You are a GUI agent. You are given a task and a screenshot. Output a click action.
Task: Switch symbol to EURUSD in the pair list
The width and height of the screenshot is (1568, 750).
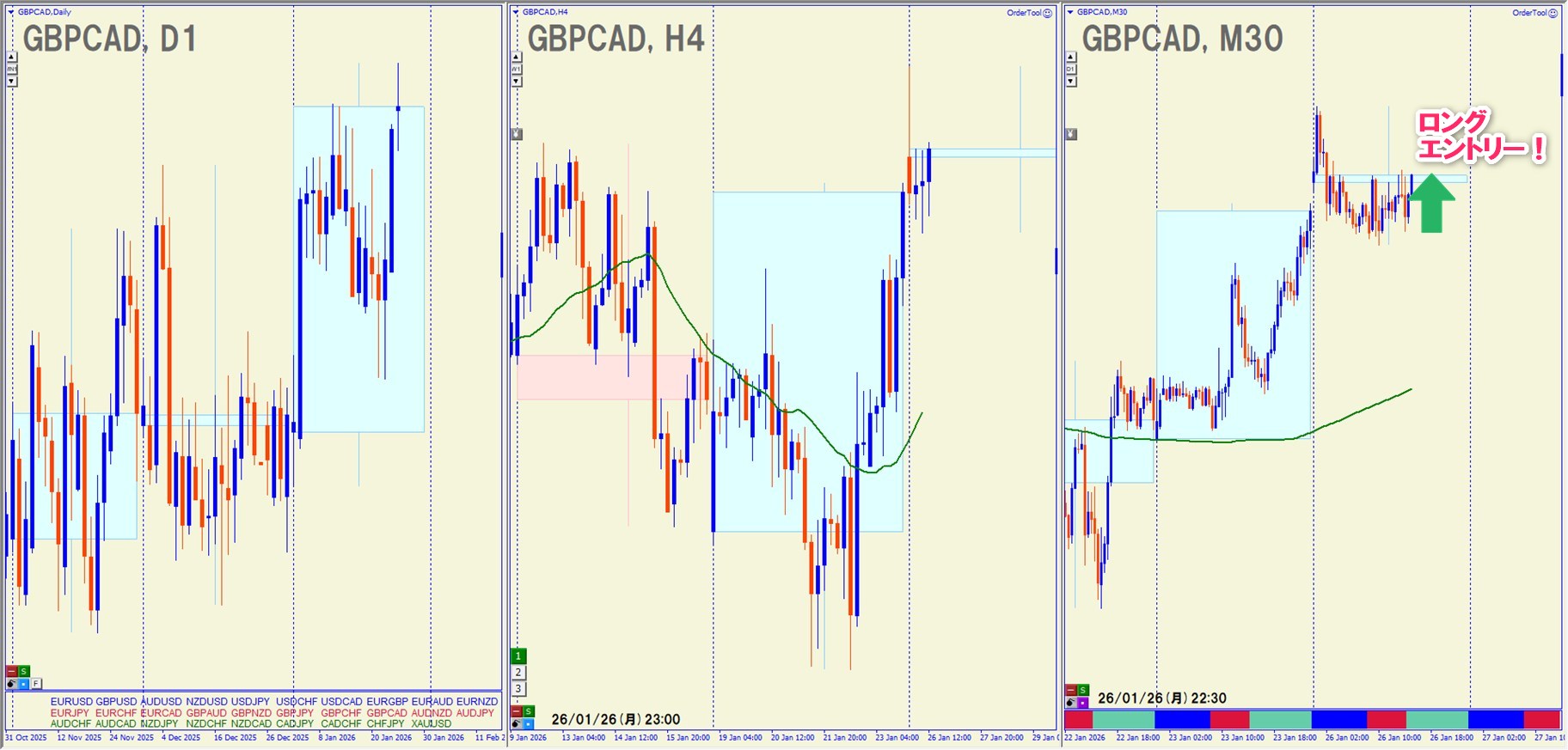[70, 702]
